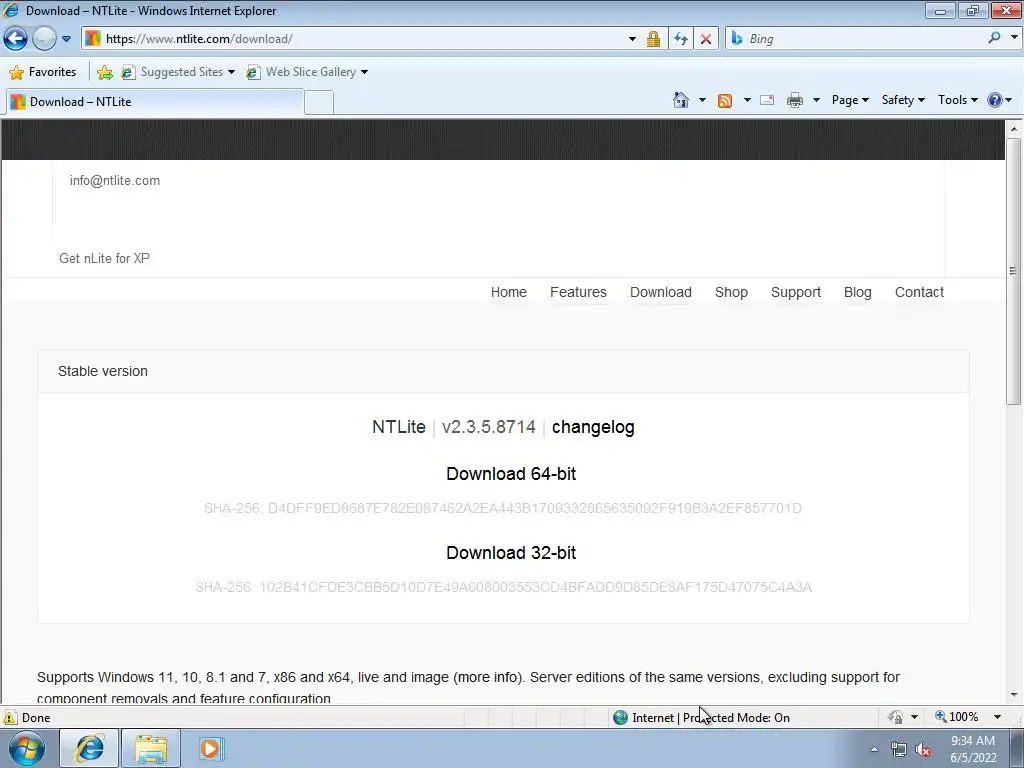This screenshot has width=1024, height=768.
Task: Click Internet Explorer taskbar icon
Action: click(x=89, y=748)
